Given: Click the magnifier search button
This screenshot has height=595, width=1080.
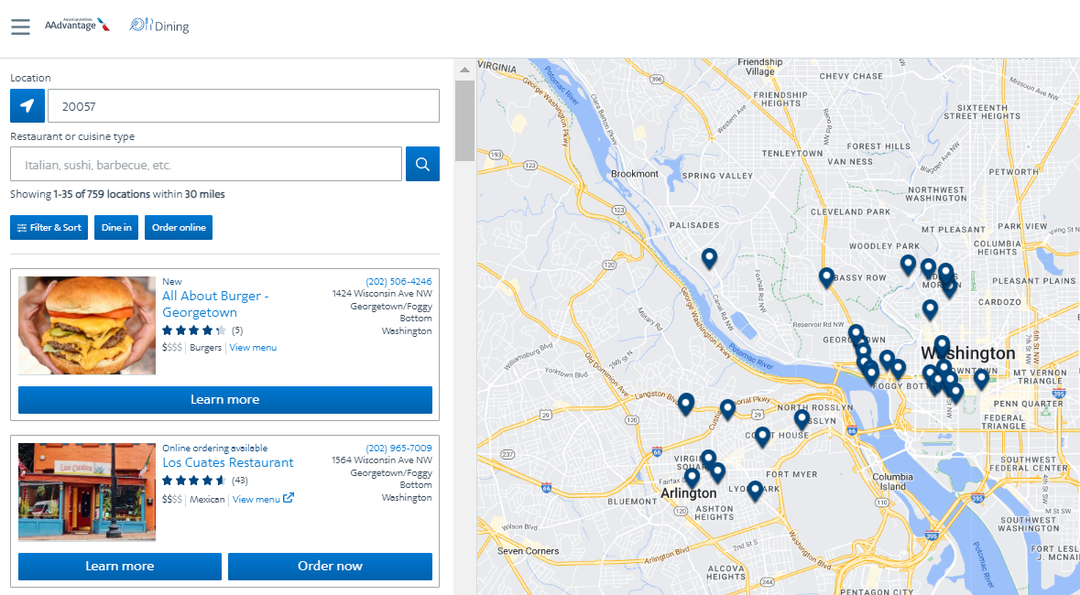Looking at the screenshot, I should click(422, 164).
